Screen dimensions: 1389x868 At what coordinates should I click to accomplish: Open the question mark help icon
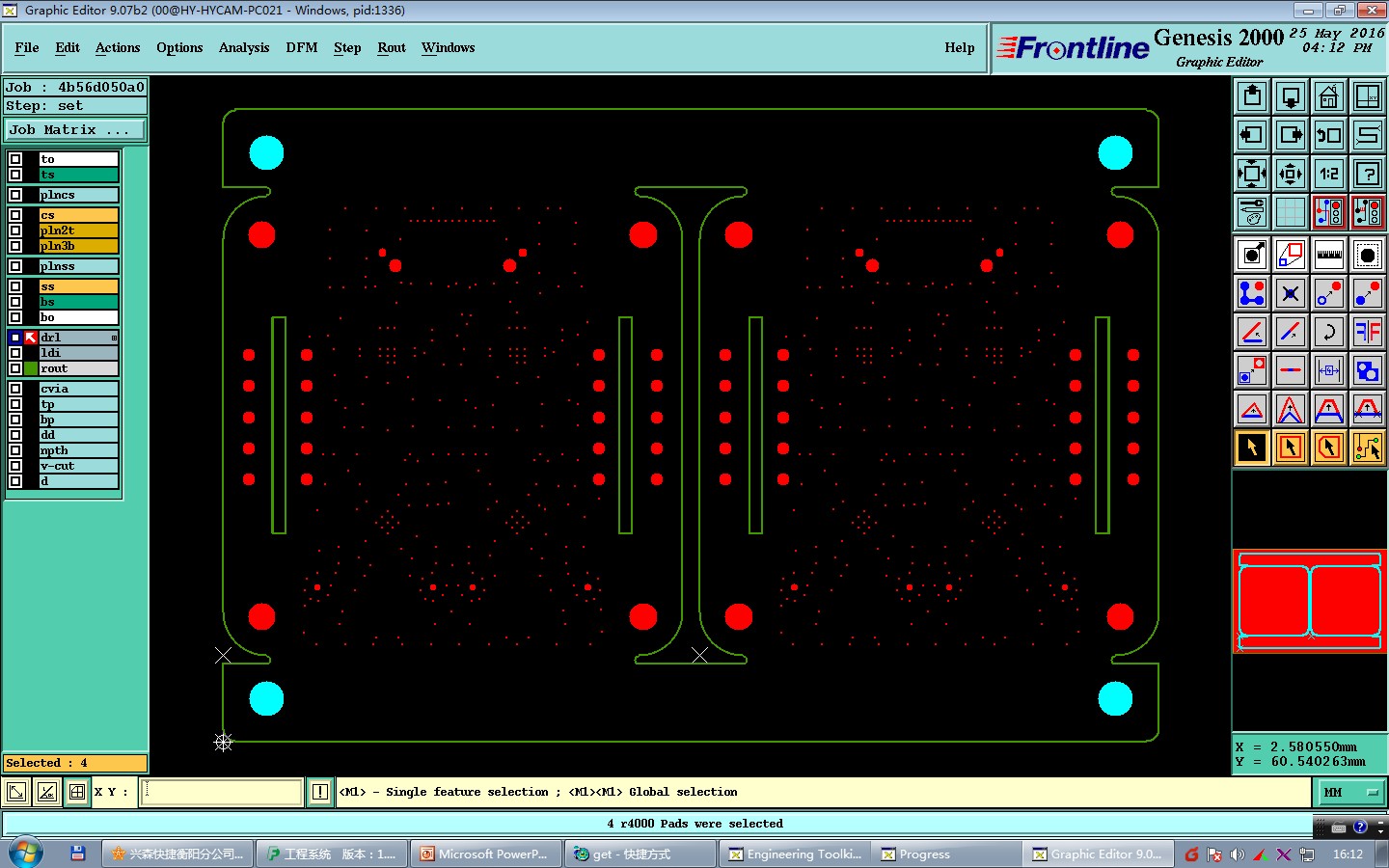coord(1368,174)
